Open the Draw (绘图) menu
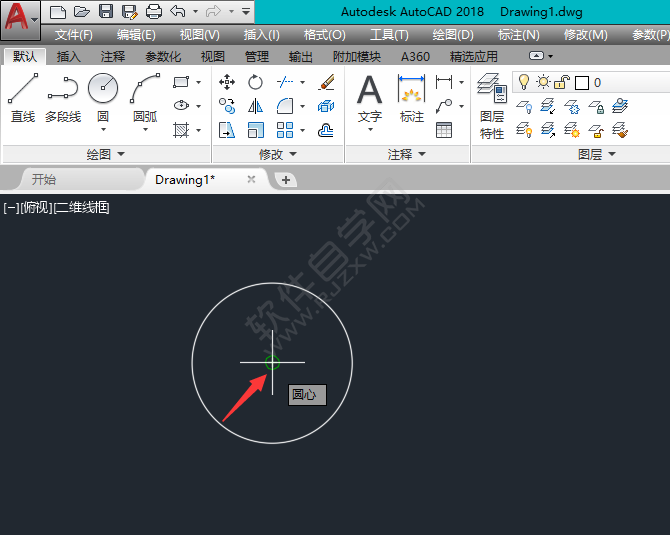Image resolution: width=670 pixels, height=535 pixels. pyautogui.click(x=453, y=35)
